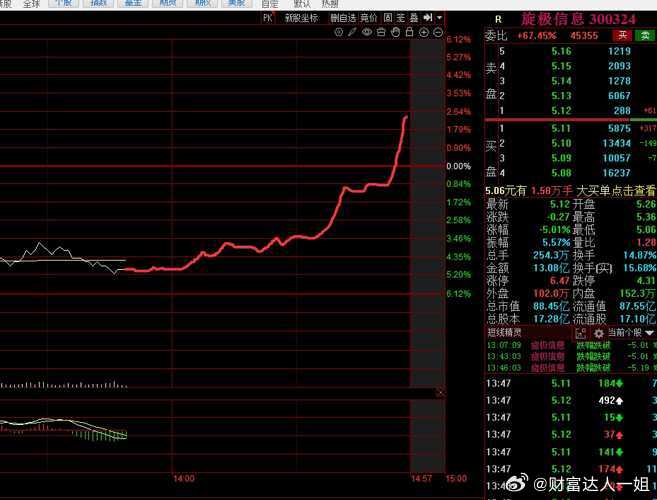Open the gear settings in 短线精灵 bar

599,333
